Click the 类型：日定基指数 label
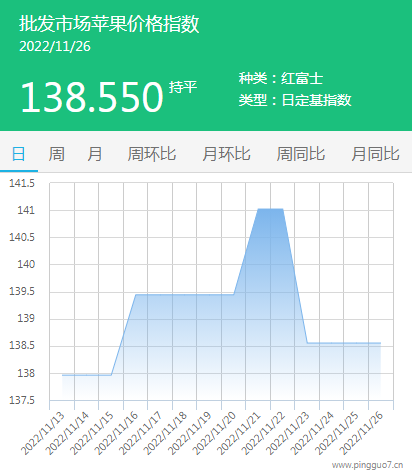The height and width of the screenshot is (475, 412). (x=295, y=100)
